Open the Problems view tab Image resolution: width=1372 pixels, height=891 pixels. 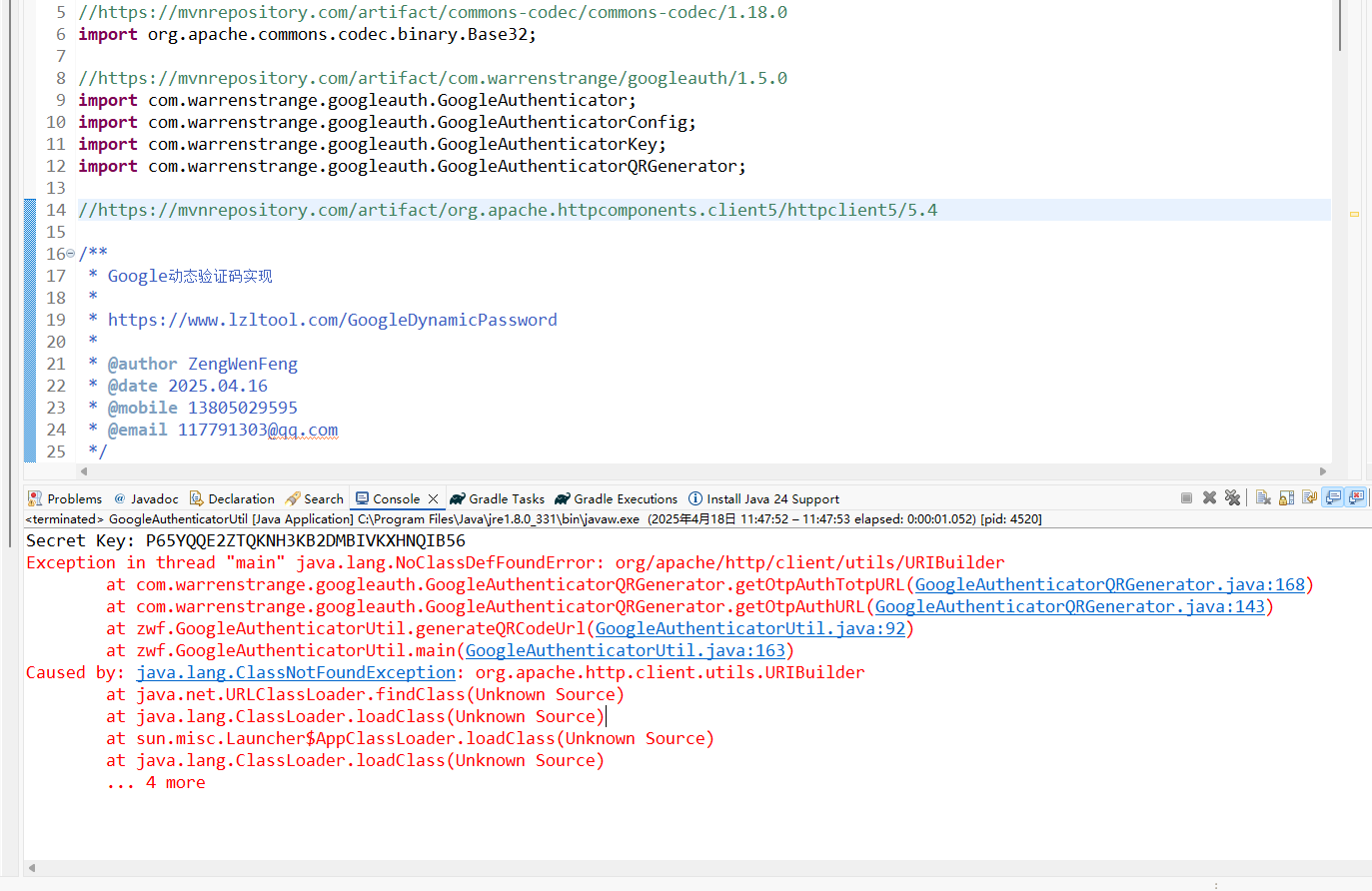coord(65,498)
